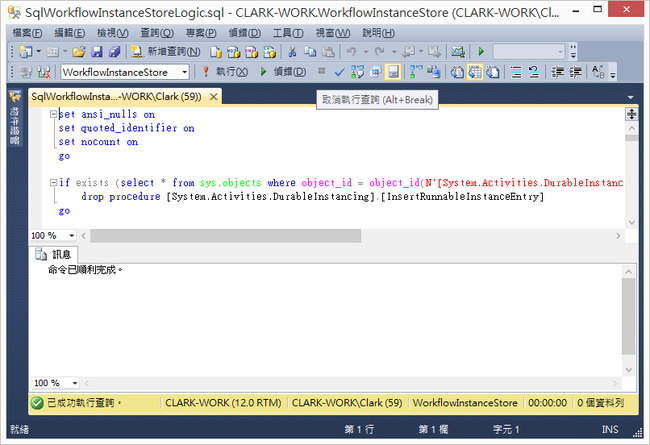This screenshot has width=650, height=445.
Task: Open the empty solution configurations combo box
Action: tap(529, 52)
